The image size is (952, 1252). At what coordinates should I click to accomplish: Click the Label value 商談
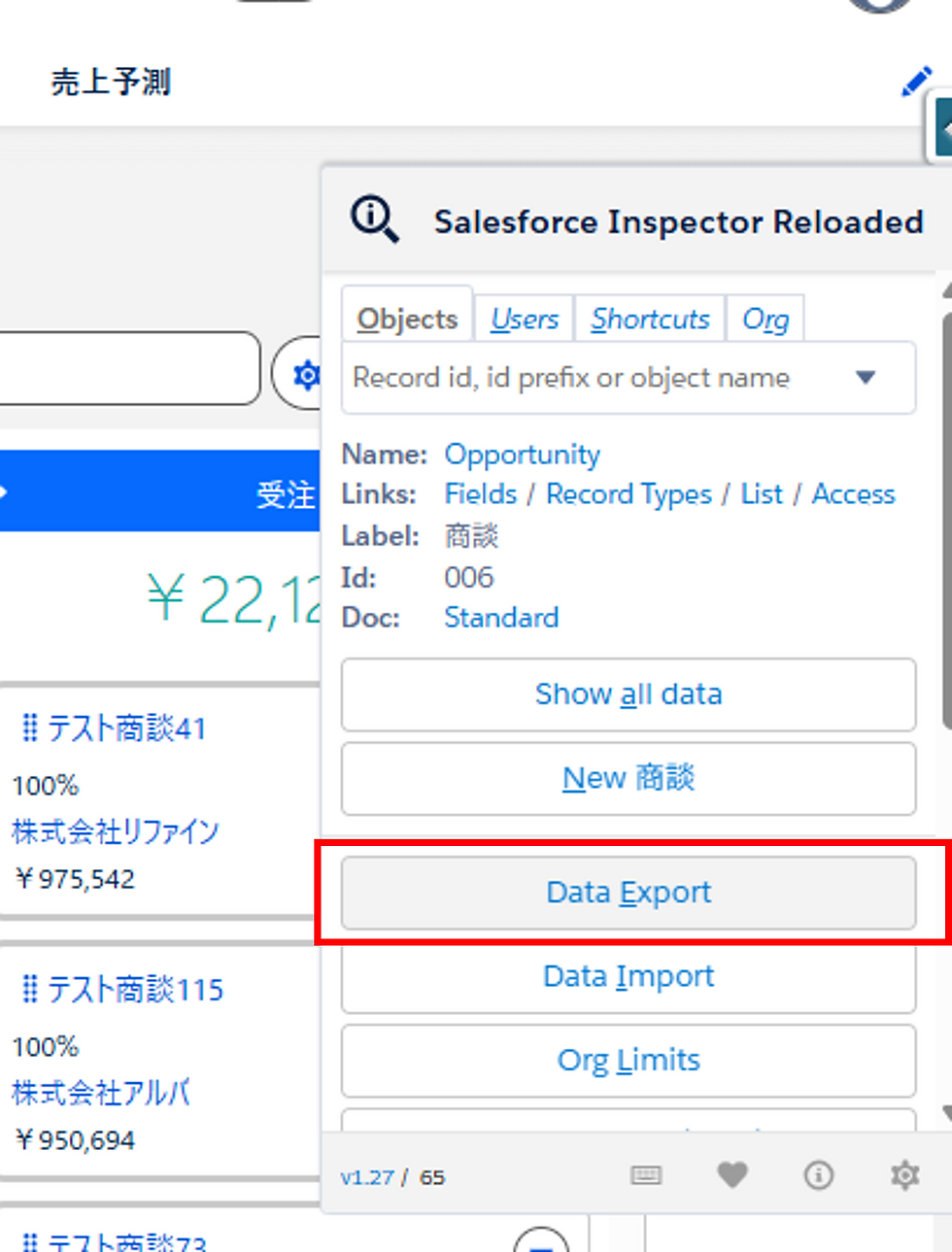tap(471, 535)
